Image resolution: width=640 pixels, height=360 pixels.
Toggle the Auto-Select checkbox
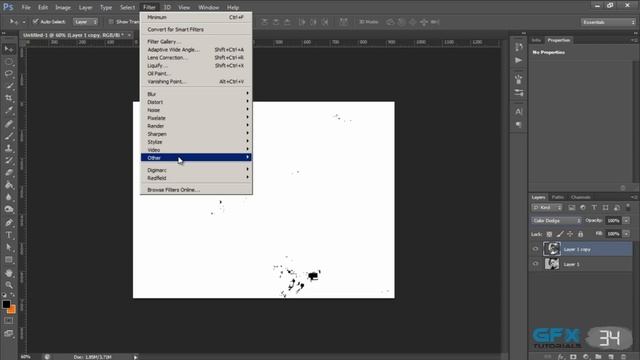(36, 22)
